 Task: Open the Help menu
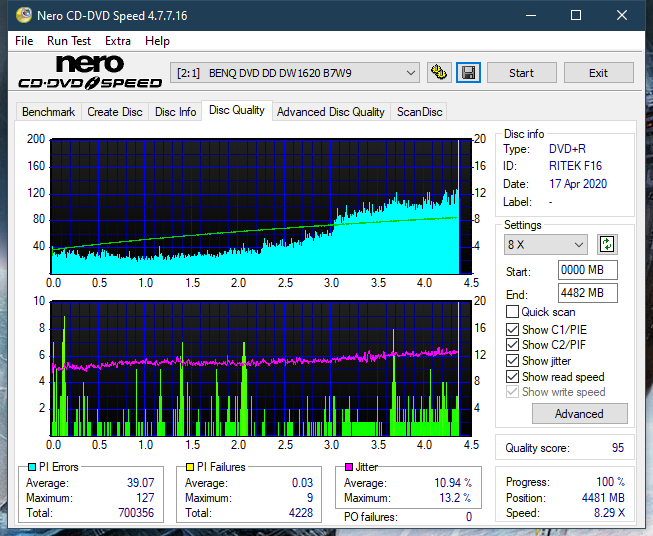(x=157, y=41)
